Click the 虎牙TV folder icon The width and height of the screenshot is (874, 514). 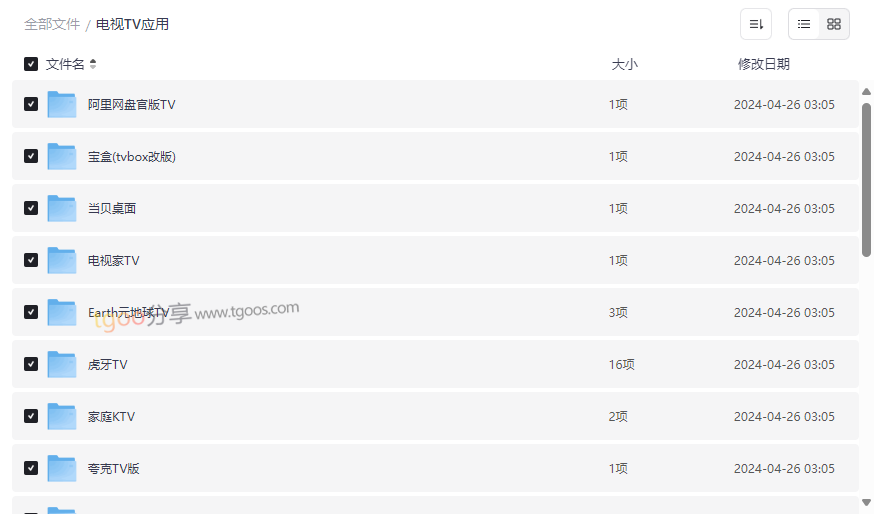tap(61, 365)
